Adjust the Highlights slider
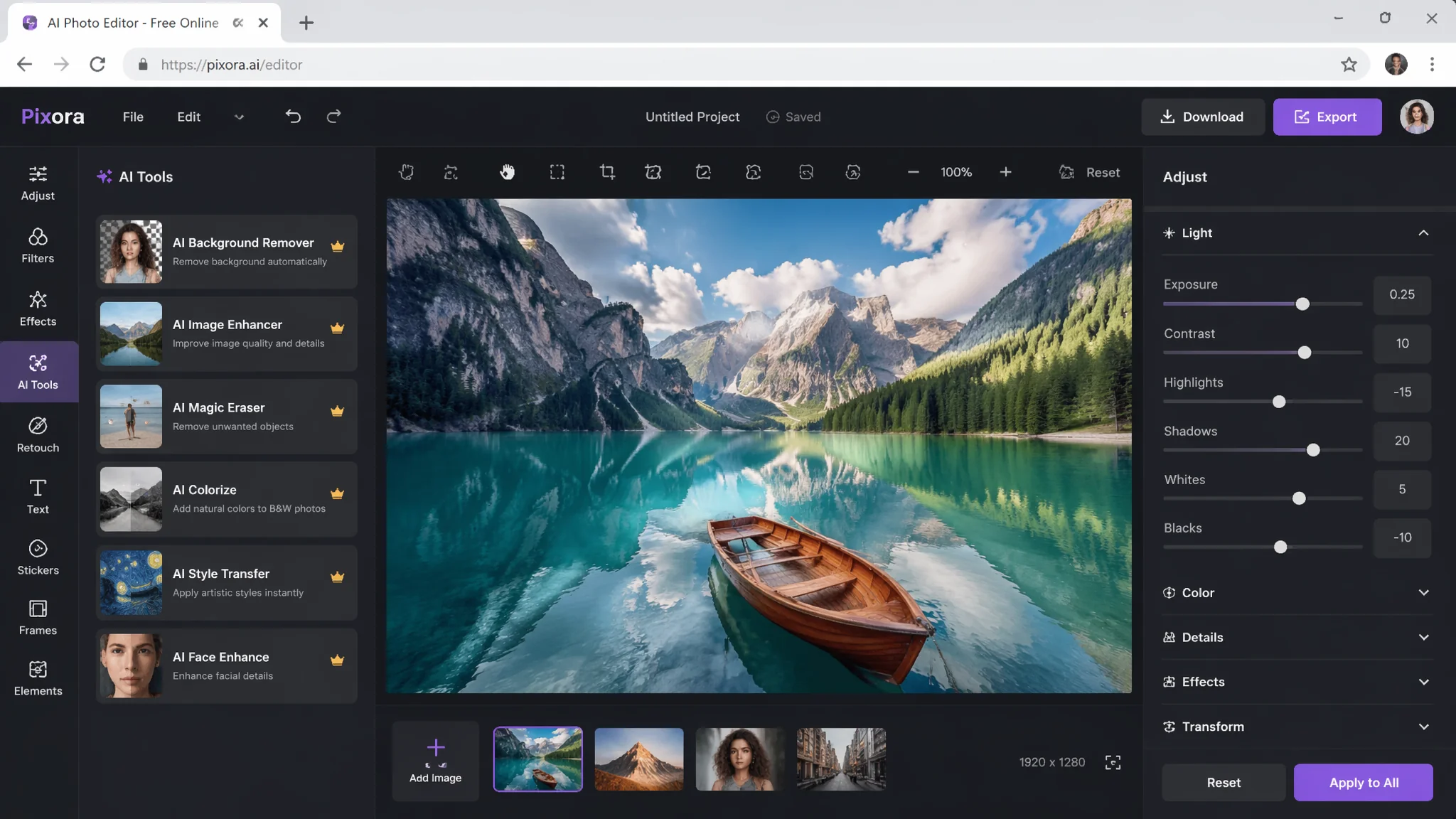Viewport: 1456px width, 819px height. [1278, 402]
